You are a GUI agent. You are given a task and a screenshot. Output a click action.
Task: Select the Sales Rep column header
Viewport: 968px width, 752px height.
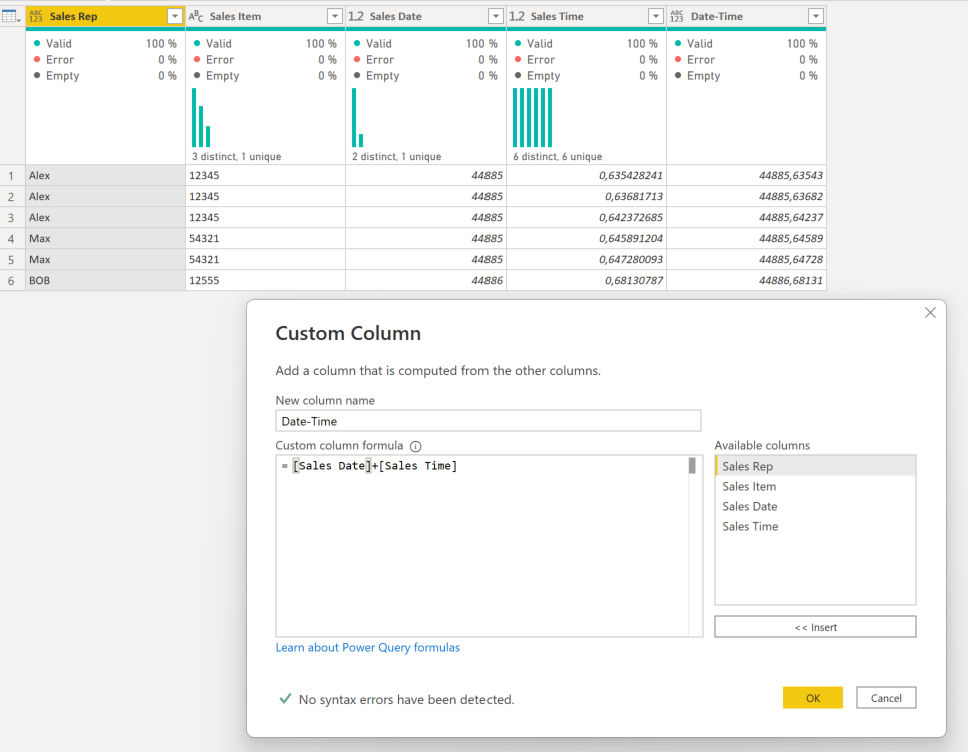[105, 17]
